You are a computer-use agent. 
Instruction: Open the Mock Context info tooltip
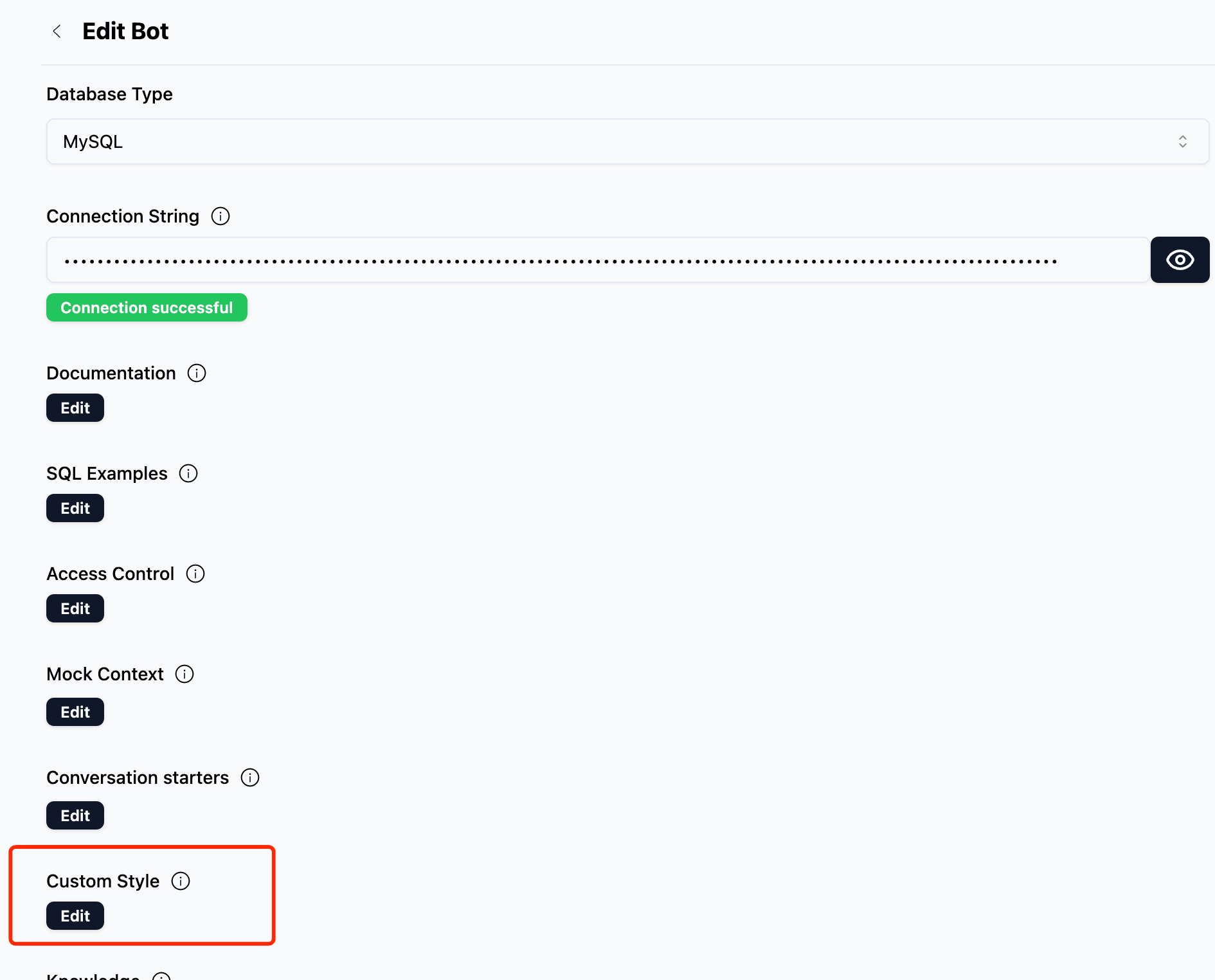pos(184,674)
